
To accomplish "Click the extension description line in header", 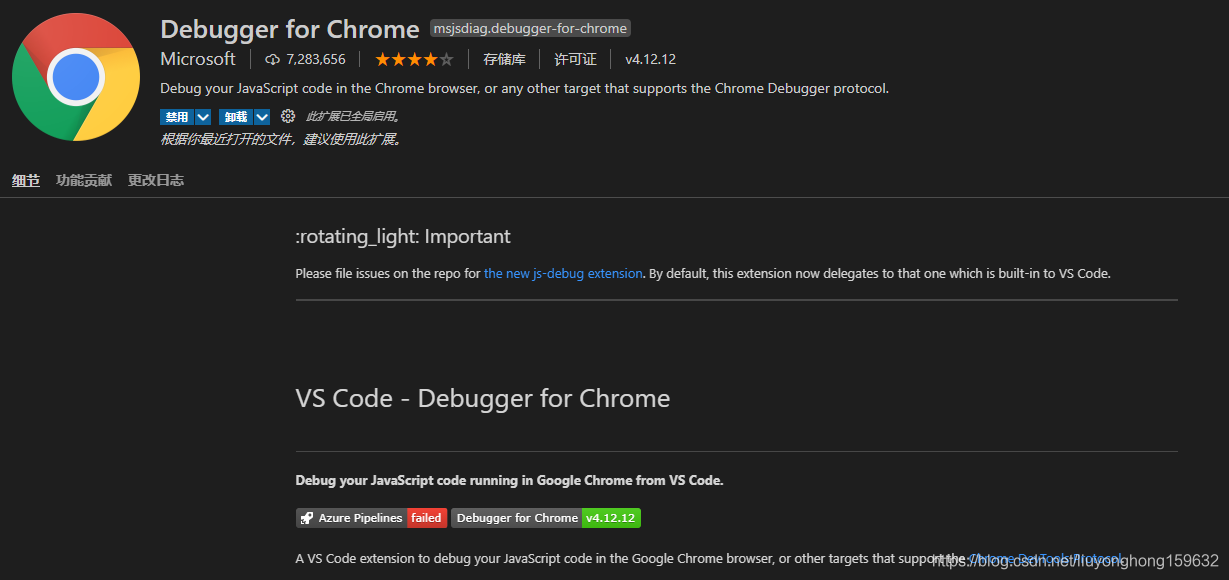I will (x=524, y=88).
